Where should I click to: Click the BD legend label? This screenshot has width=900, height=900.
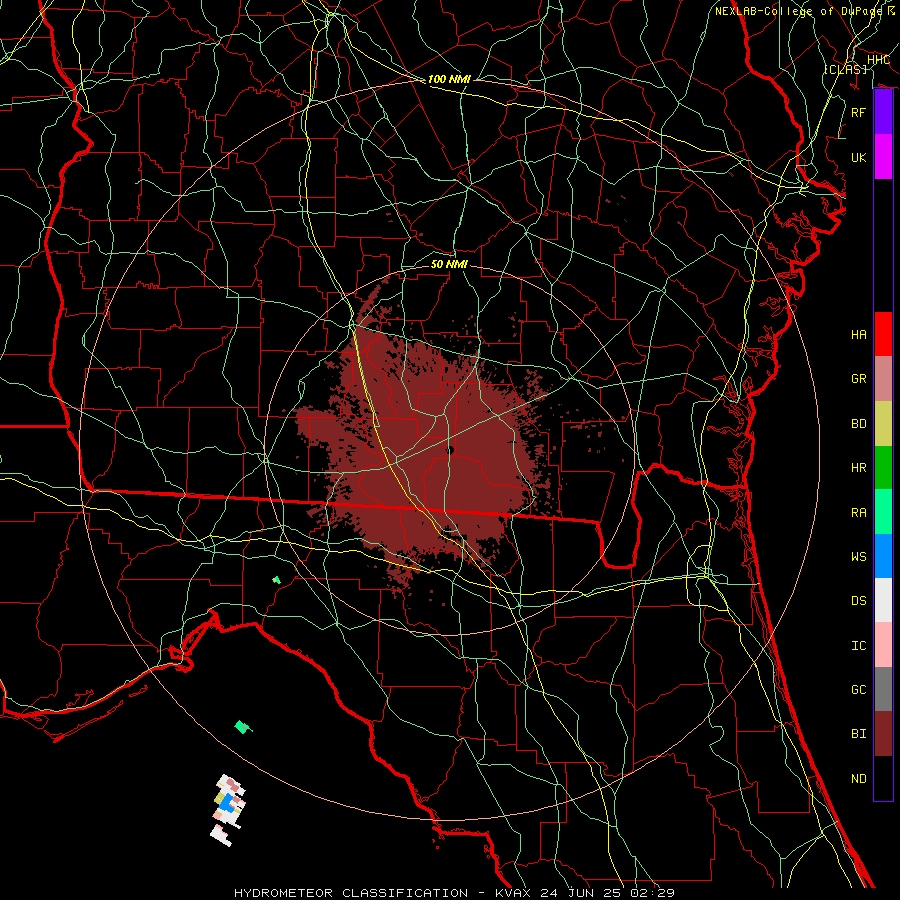click(x=859, y=424)
